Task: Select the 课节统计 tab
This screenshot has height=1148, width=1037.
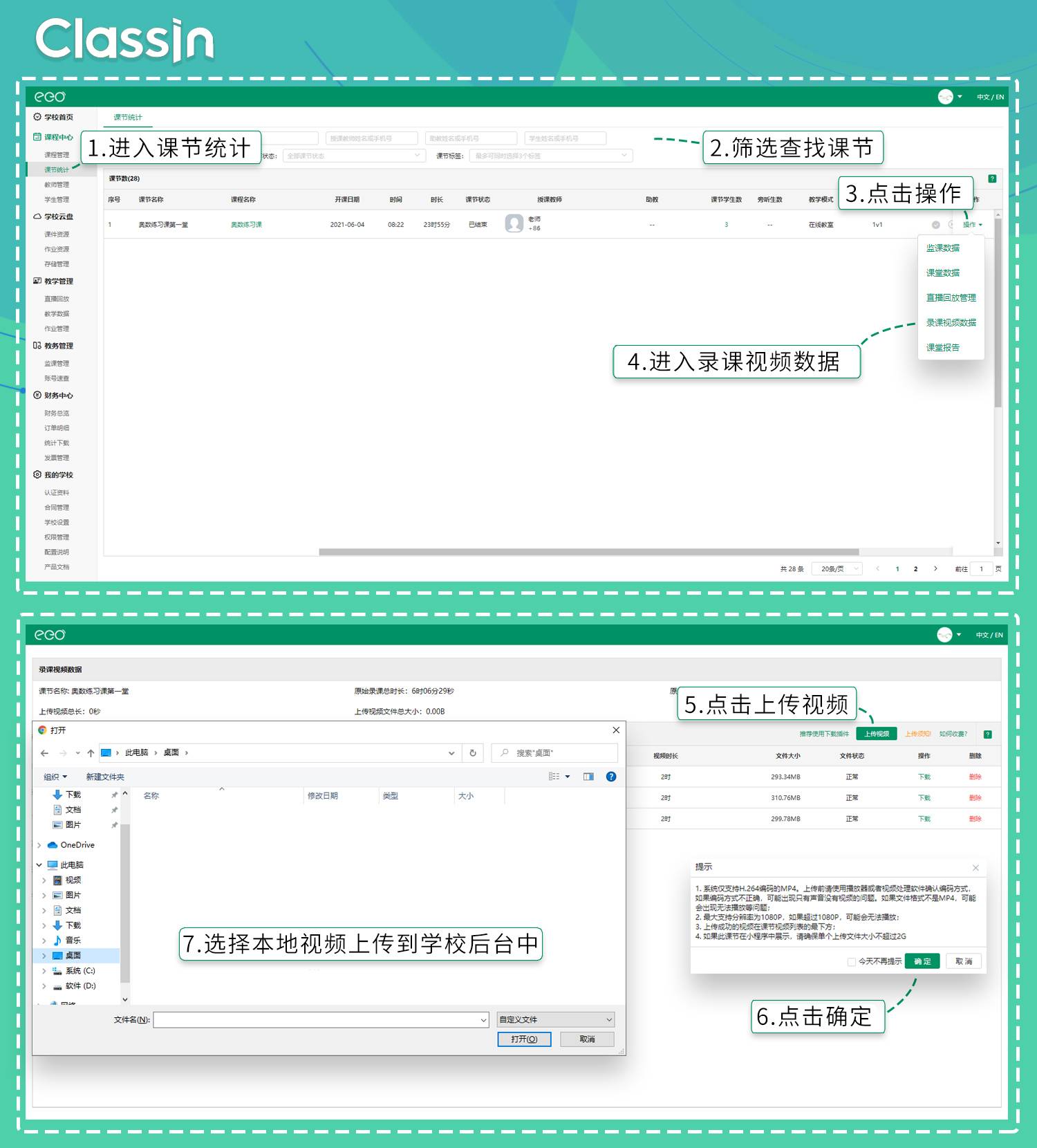Action: (x=128, y=118)
